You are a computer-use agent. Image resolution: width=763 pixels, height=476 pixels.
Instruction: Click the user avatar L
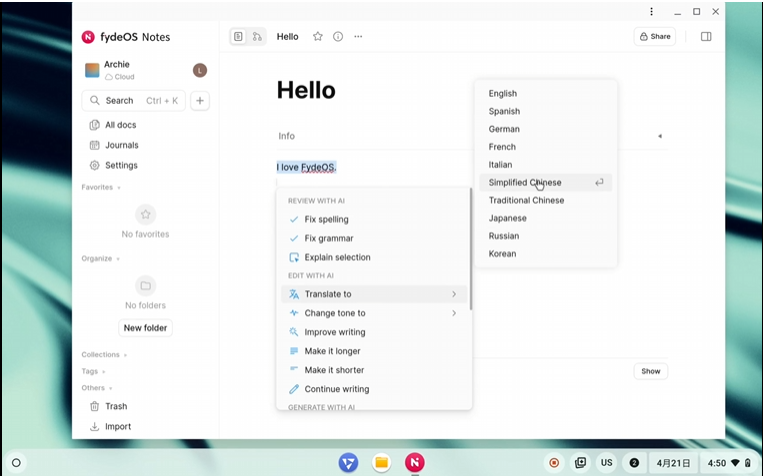tap(200, 70)
